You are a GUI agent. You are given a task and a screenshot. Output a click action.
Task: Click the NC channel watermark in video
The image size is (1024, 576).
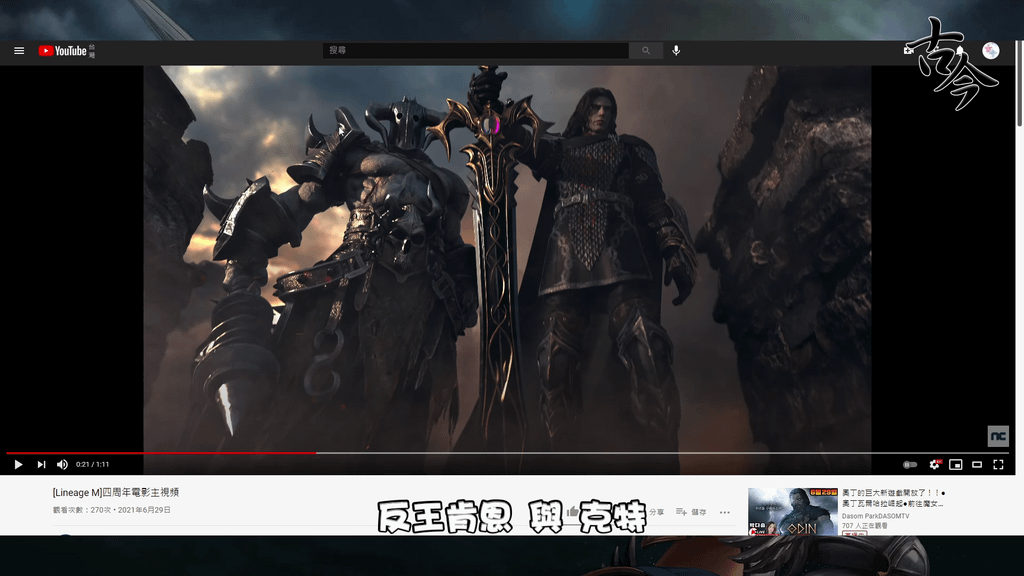pos(998,436)
